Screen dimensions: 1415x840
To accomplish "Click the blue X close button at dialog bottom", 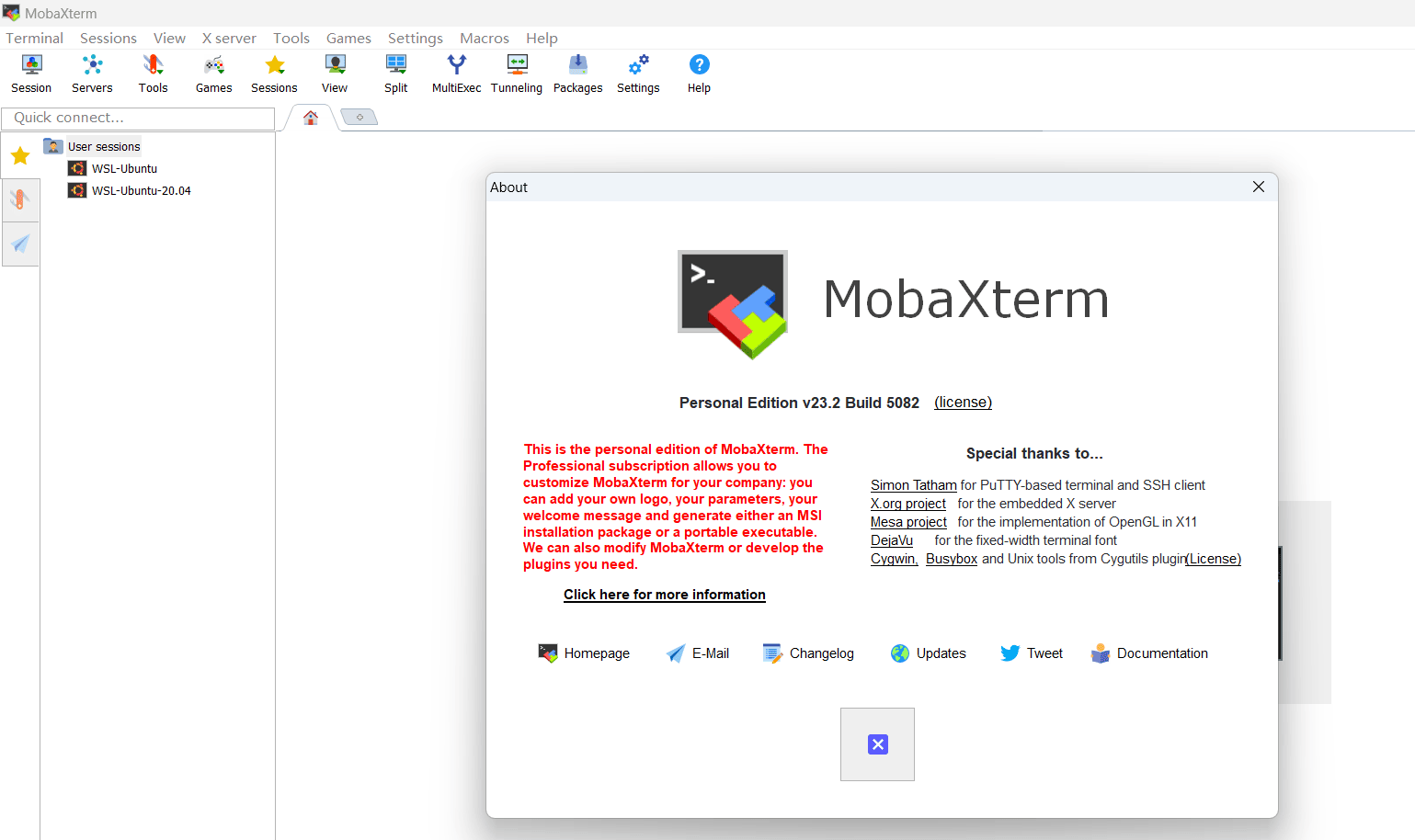I will click(877, 744).
